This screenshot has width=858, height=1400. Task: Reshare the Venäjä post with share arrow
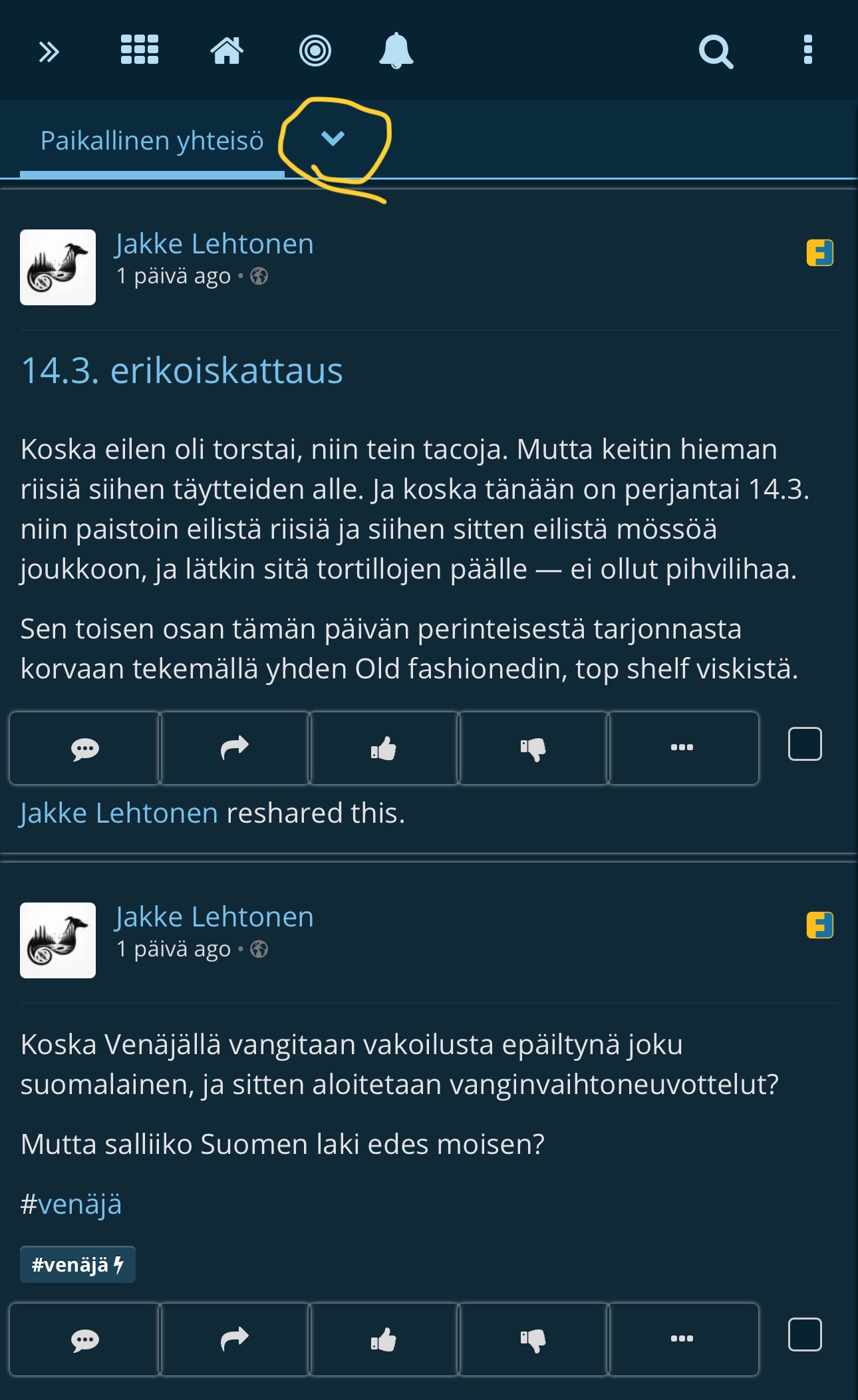tap(234, 1339)
